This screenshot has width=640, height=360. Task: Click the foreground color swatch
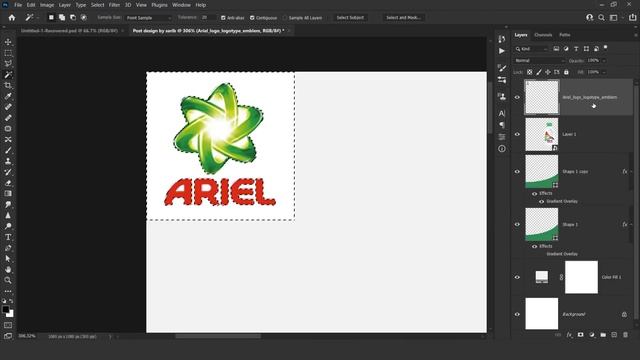point(6,310)
